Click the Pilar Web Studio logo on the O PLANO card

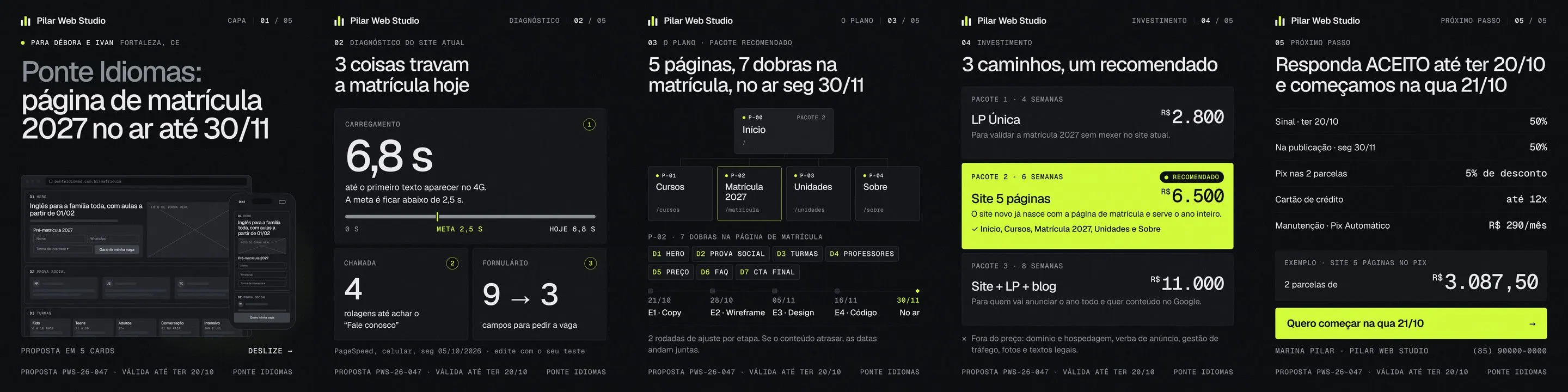click(x=690, y=21)
